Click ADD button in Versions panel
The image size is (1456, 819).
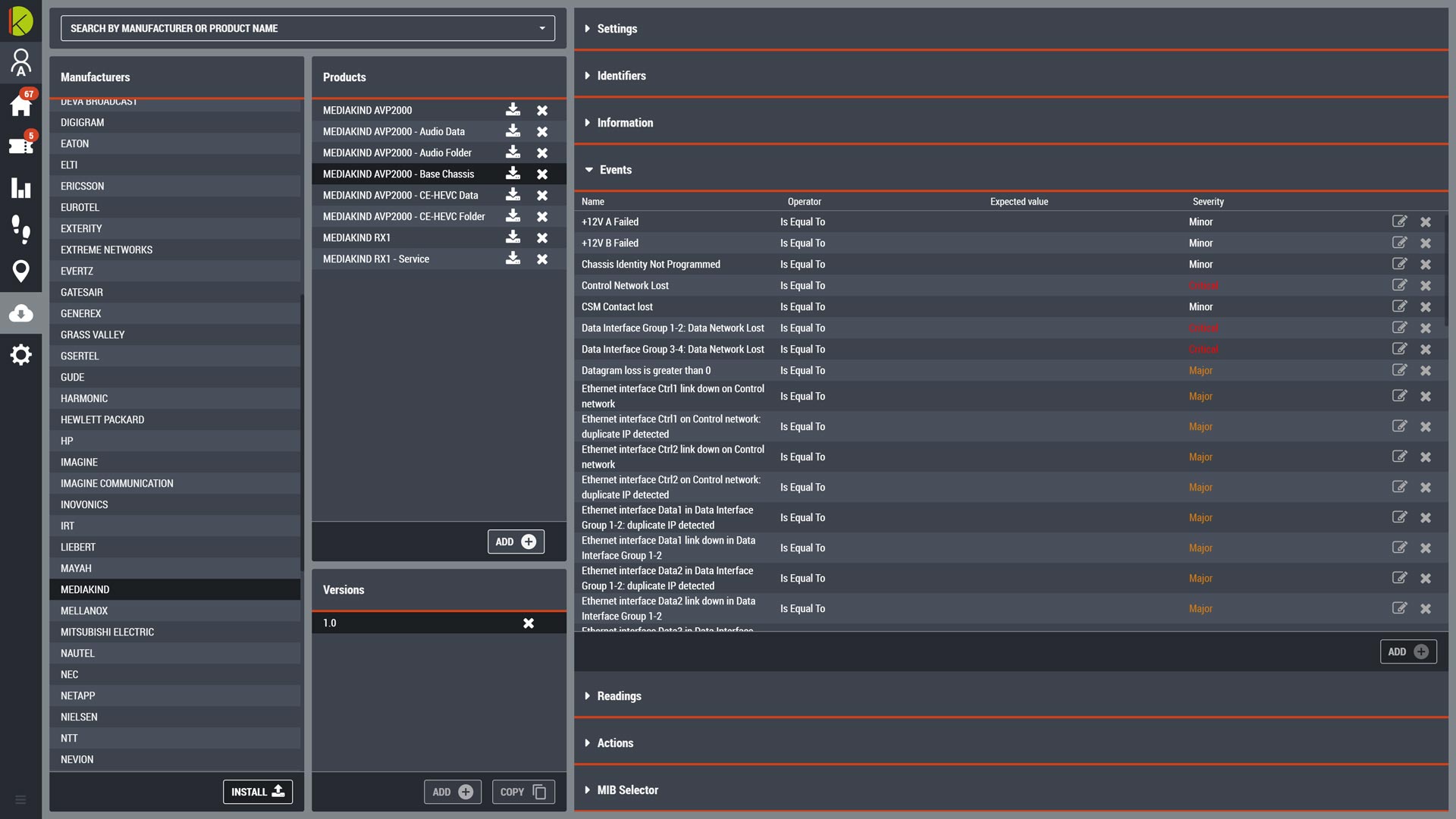pos(453,792)
